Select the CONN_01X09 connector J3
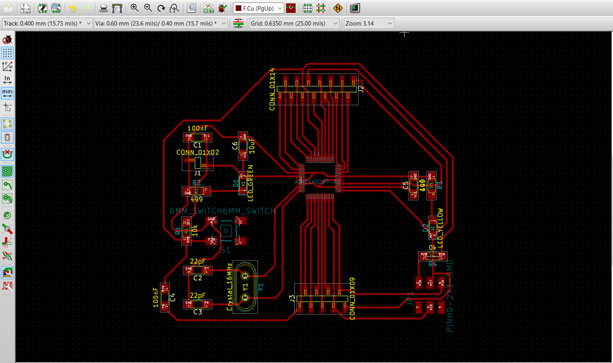This screenshot has height=363, width=613. coord(321,299)
